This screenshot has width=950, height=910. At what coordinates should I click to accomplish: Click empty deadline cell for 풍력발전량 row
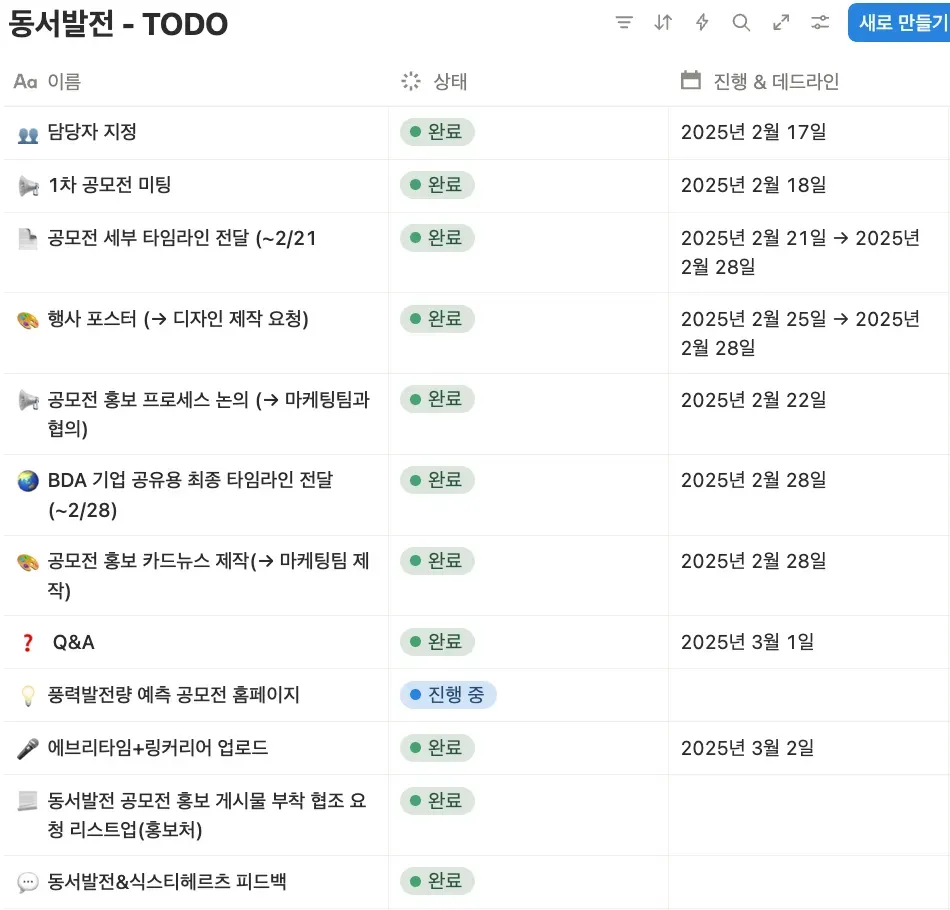808,695
